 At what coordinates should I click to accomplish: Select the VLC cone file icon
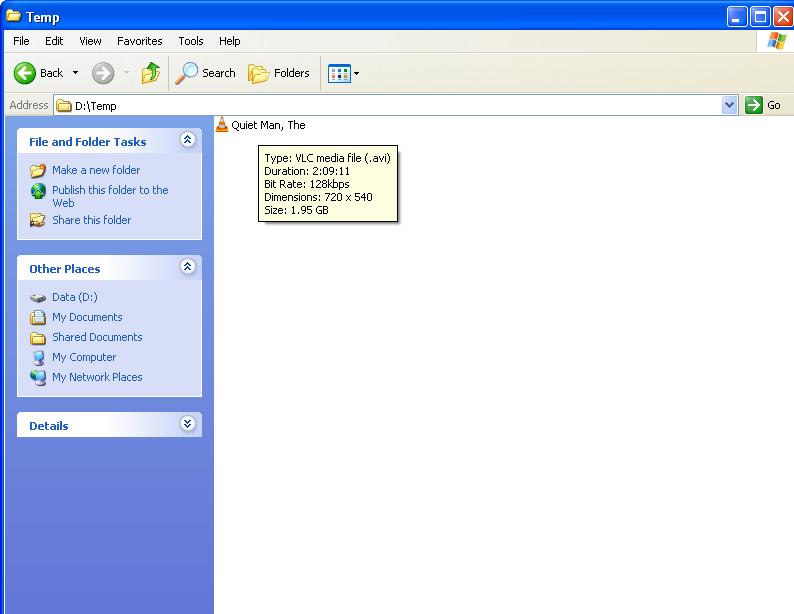tap(222, 125)
